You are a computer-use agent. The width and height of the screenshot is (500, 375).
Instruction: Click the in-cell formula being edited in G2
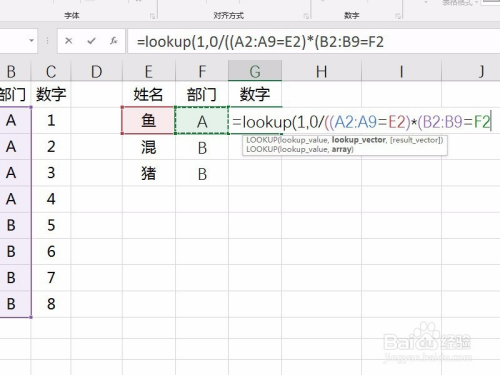point(361,122)
